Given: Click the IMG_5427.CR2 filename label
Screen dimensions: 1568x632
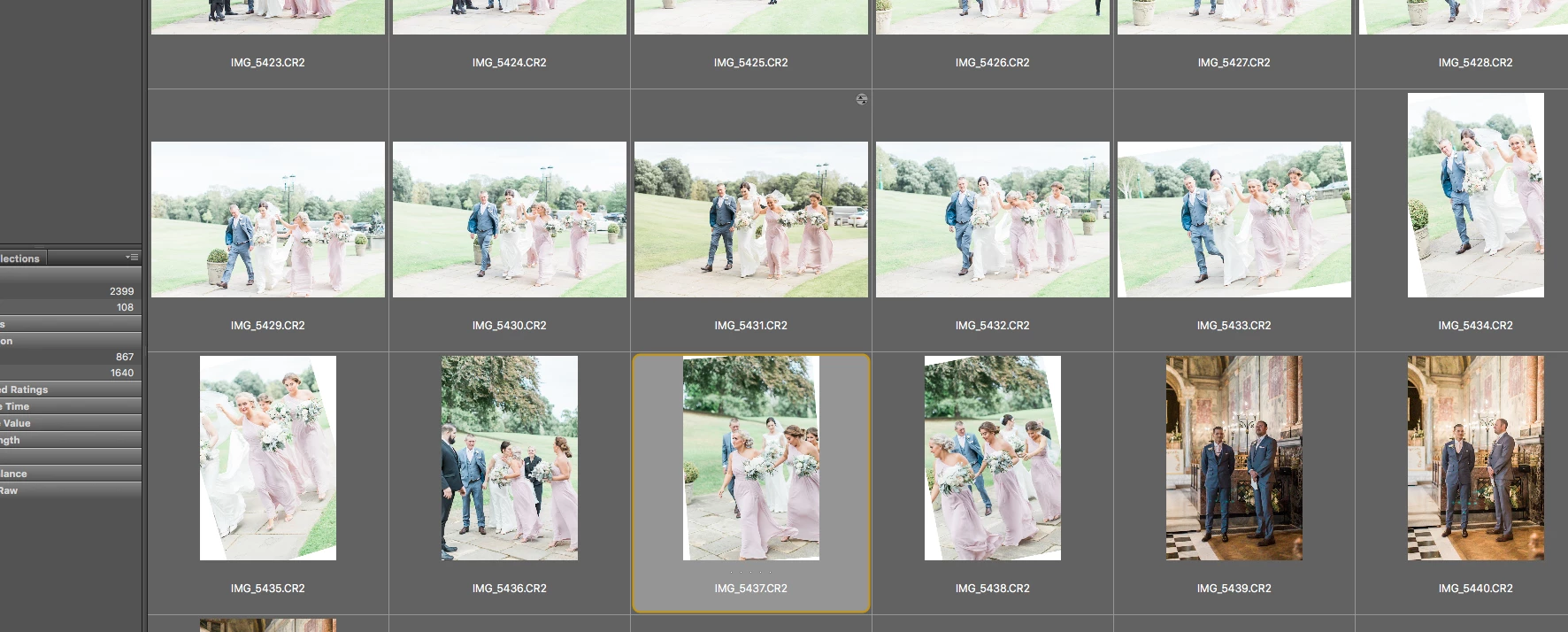Looking at the screenshot, I should pyautogui.click(x=1234, y=63).
